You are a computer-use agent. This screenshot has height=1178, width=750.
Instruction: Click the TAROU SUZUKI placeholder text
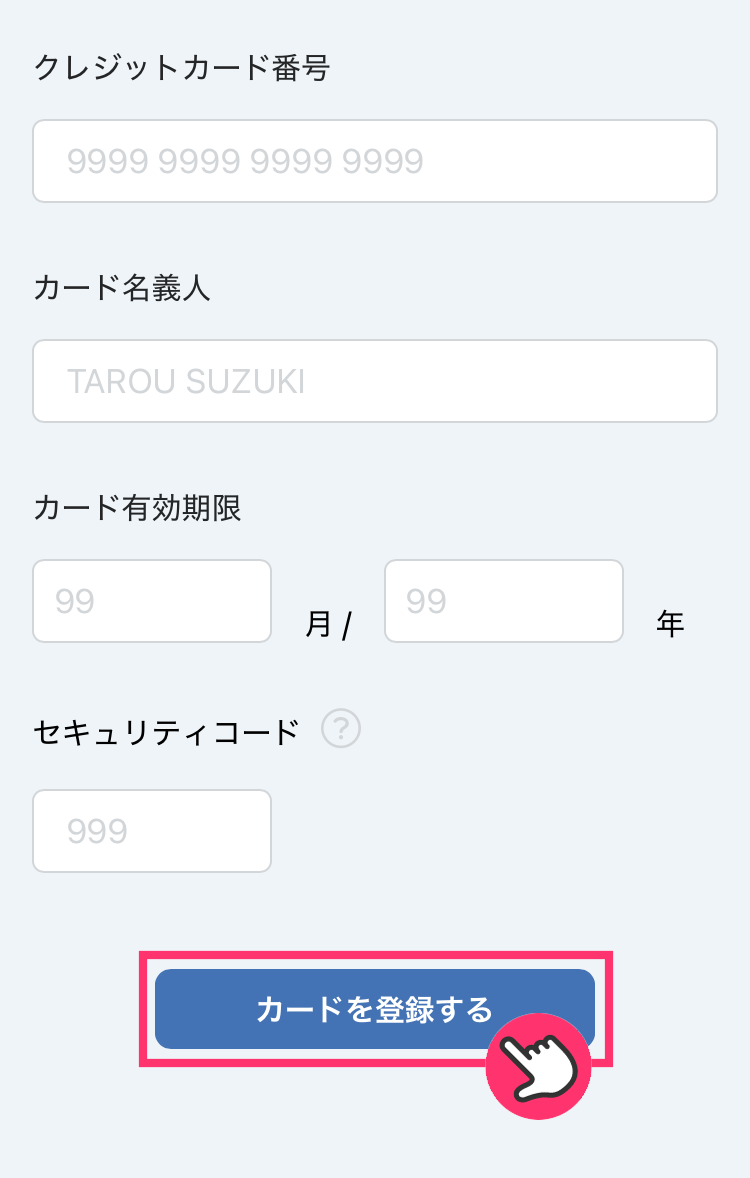pos(185,381)
